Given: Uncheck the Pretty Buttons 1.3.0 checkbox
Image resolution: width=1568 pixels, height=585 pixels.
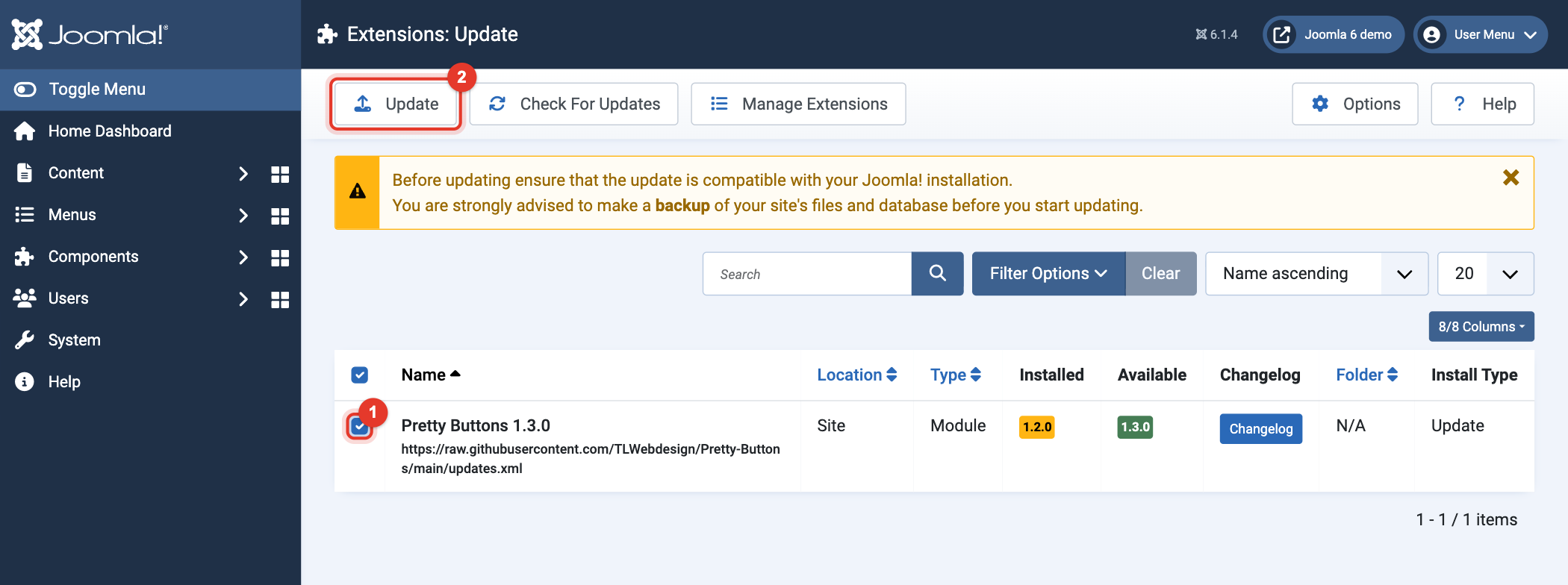Looking at the screenshot, I should [360, 426].
